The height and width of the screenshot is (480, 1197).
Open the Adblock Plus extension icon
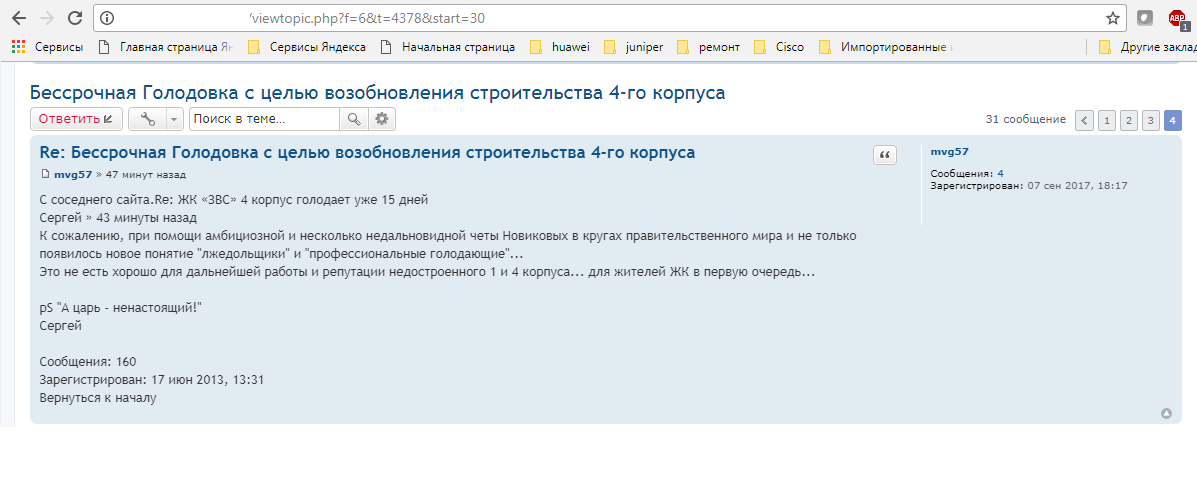coord(1177,18)
